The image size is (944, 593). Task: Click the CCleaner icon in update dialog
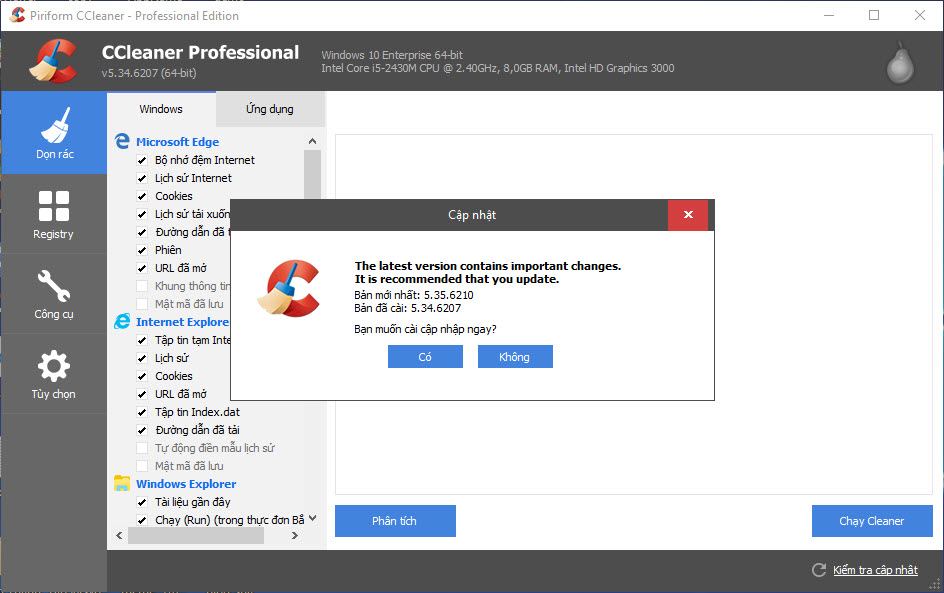[288, 288]
